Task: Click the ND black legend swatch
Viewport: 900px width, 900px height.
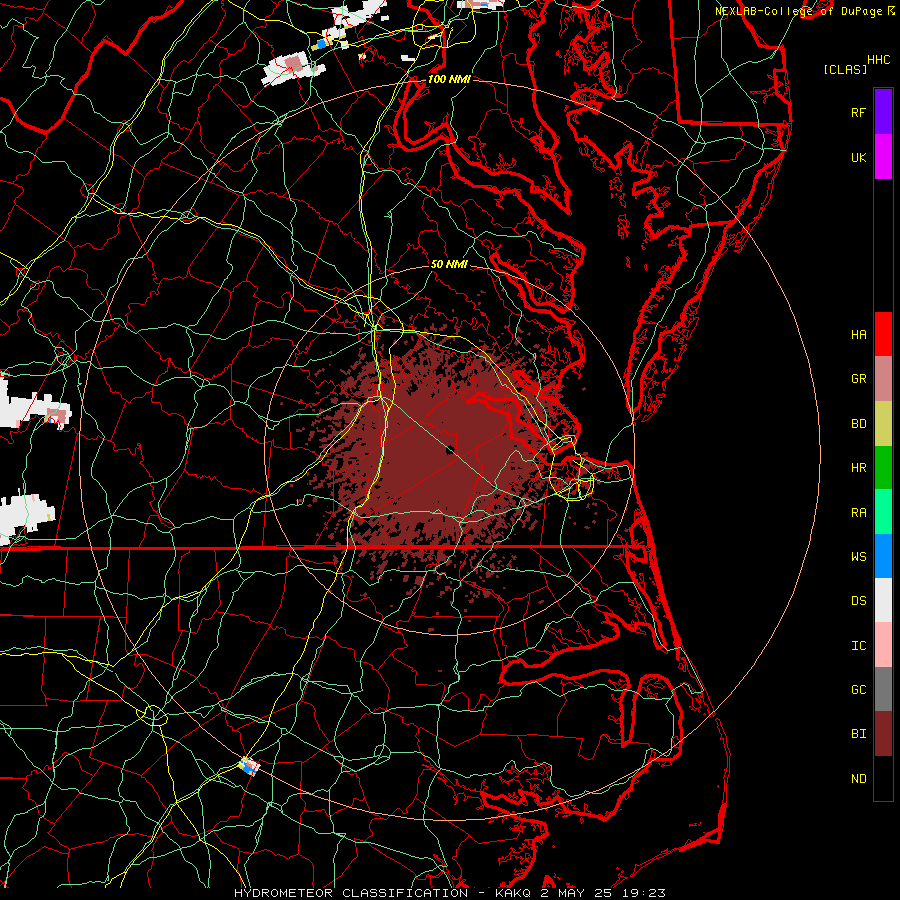Action: pos(883,778)
